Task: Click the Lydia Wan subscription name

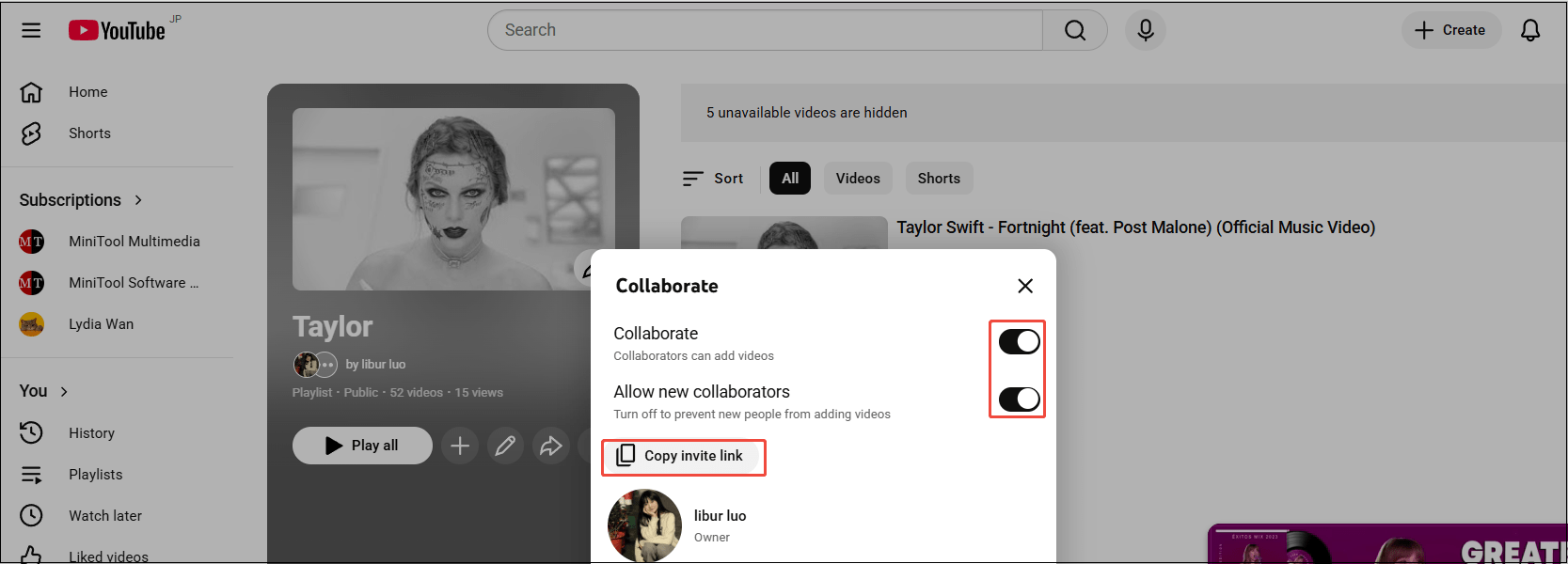Action: tap(101, 324)
